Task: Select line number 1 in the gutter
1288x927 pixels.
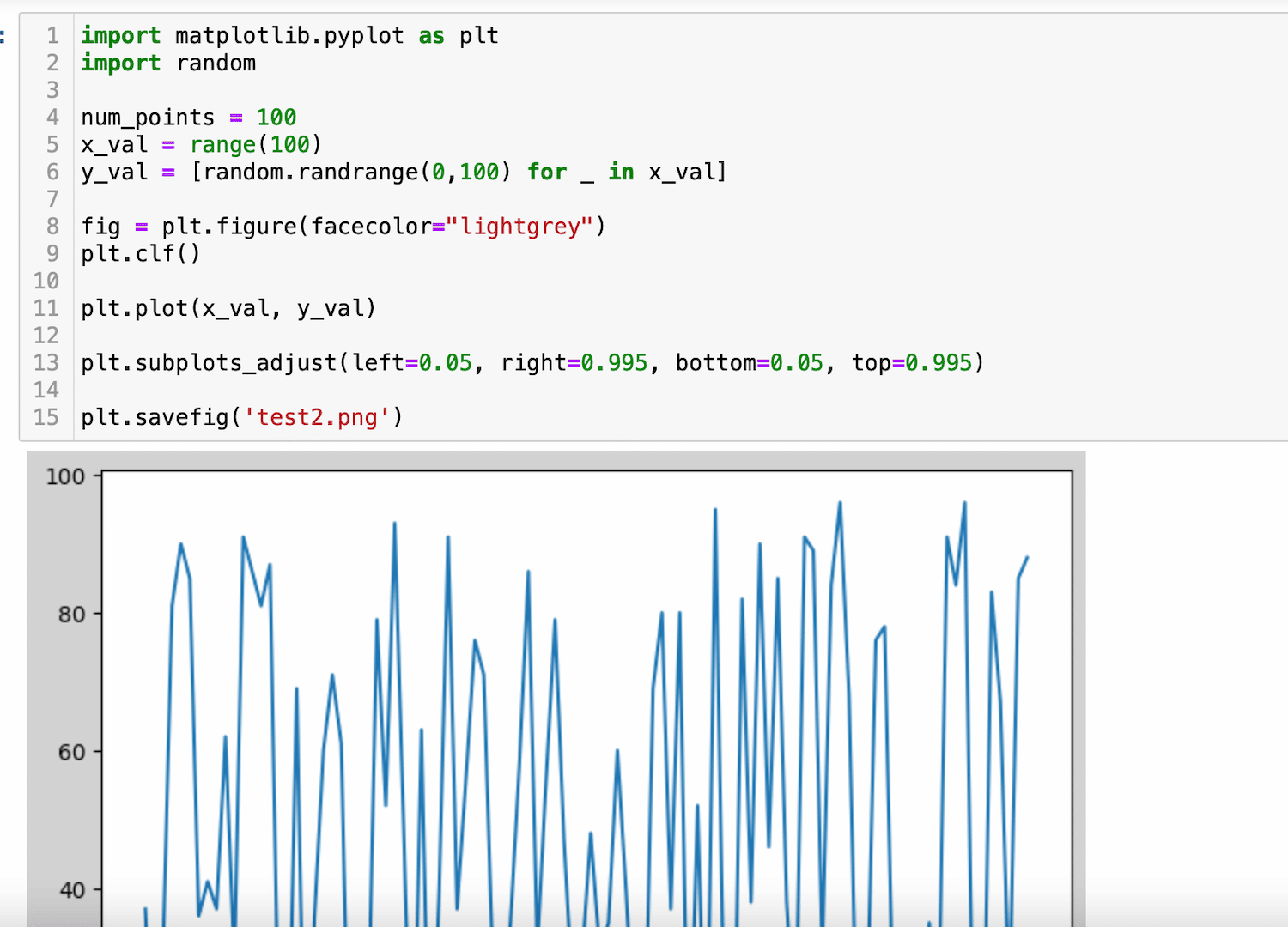Action: (52, 36)
